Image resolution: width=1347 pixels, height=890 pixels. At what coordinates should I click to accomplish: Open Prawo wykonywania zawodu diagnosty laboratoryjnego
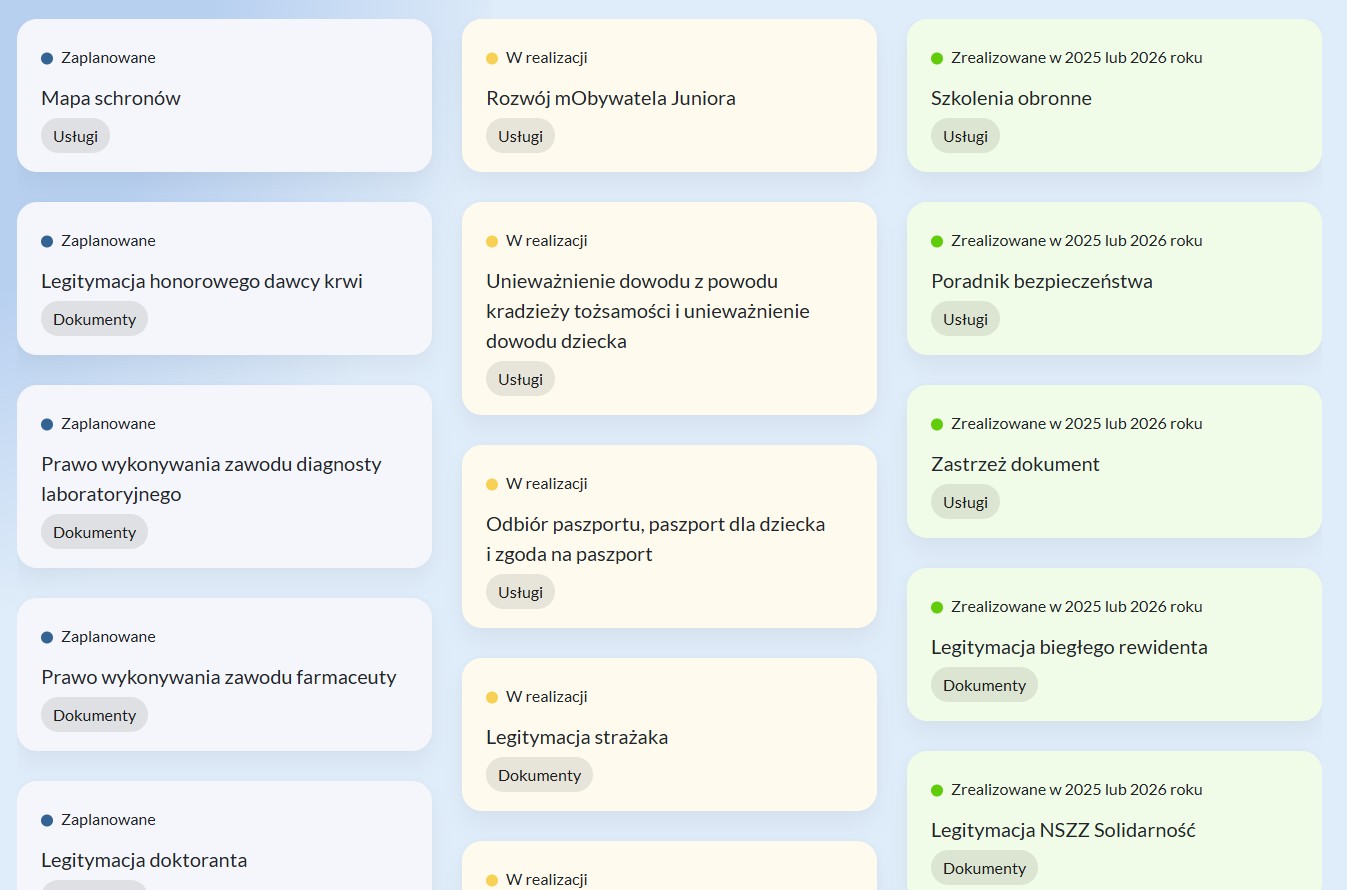pyautogui.click(x=211, y=479)
